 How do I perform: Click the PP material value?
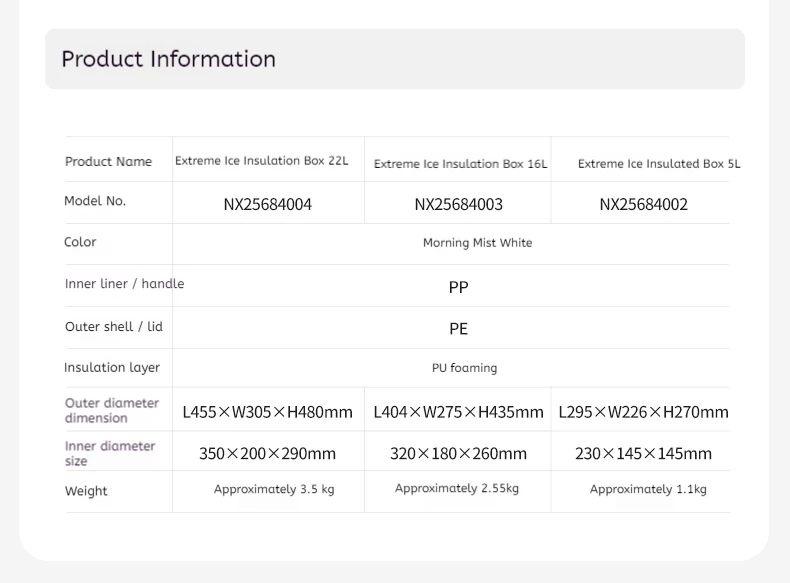pos(458,287)
